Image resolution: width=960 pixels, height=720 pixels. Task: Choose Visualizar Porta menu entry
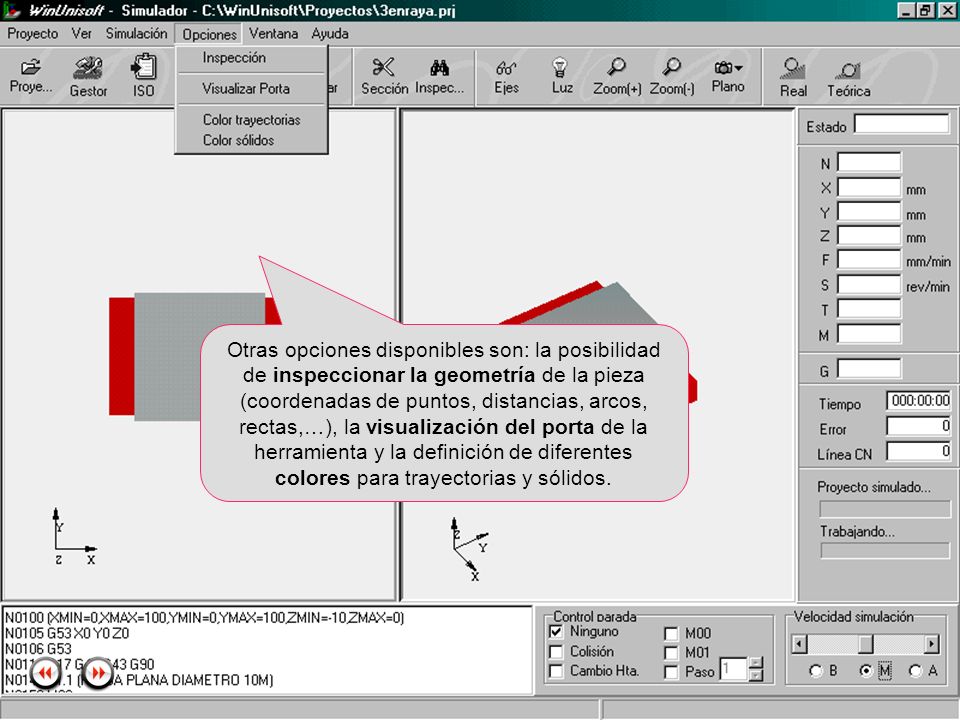click(251, 89)
